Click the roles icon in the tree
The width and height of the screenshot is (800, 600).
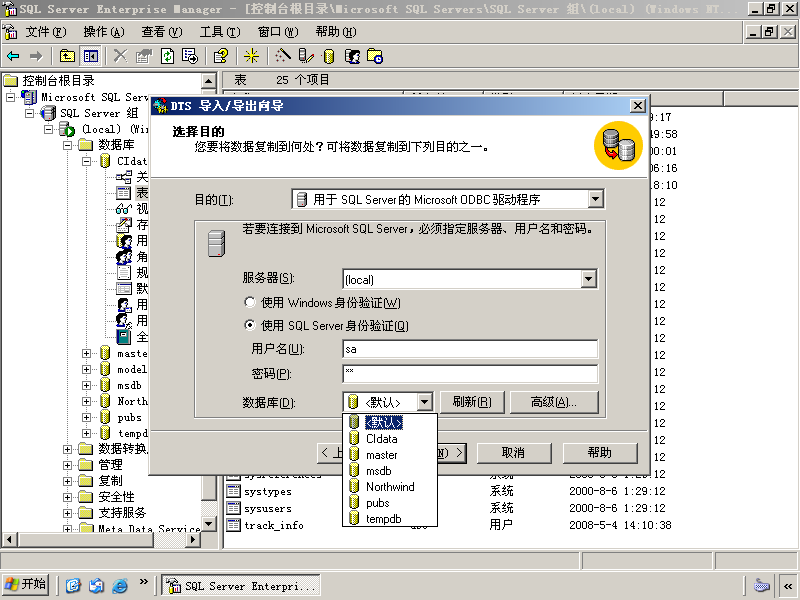[x=124, y=257]
